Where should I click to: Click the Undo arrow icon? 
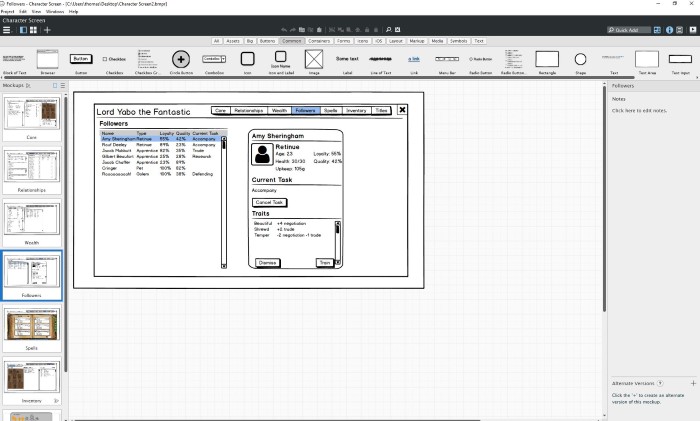(284, 30)
